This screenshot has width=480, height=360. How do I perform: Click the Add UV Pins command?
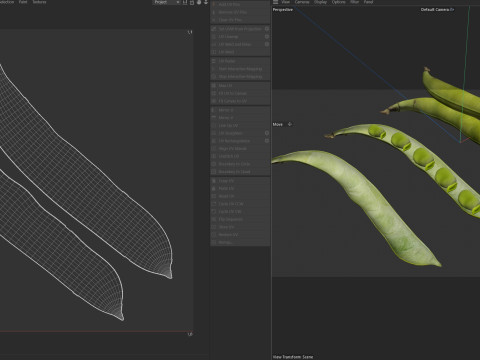[240, 4]
